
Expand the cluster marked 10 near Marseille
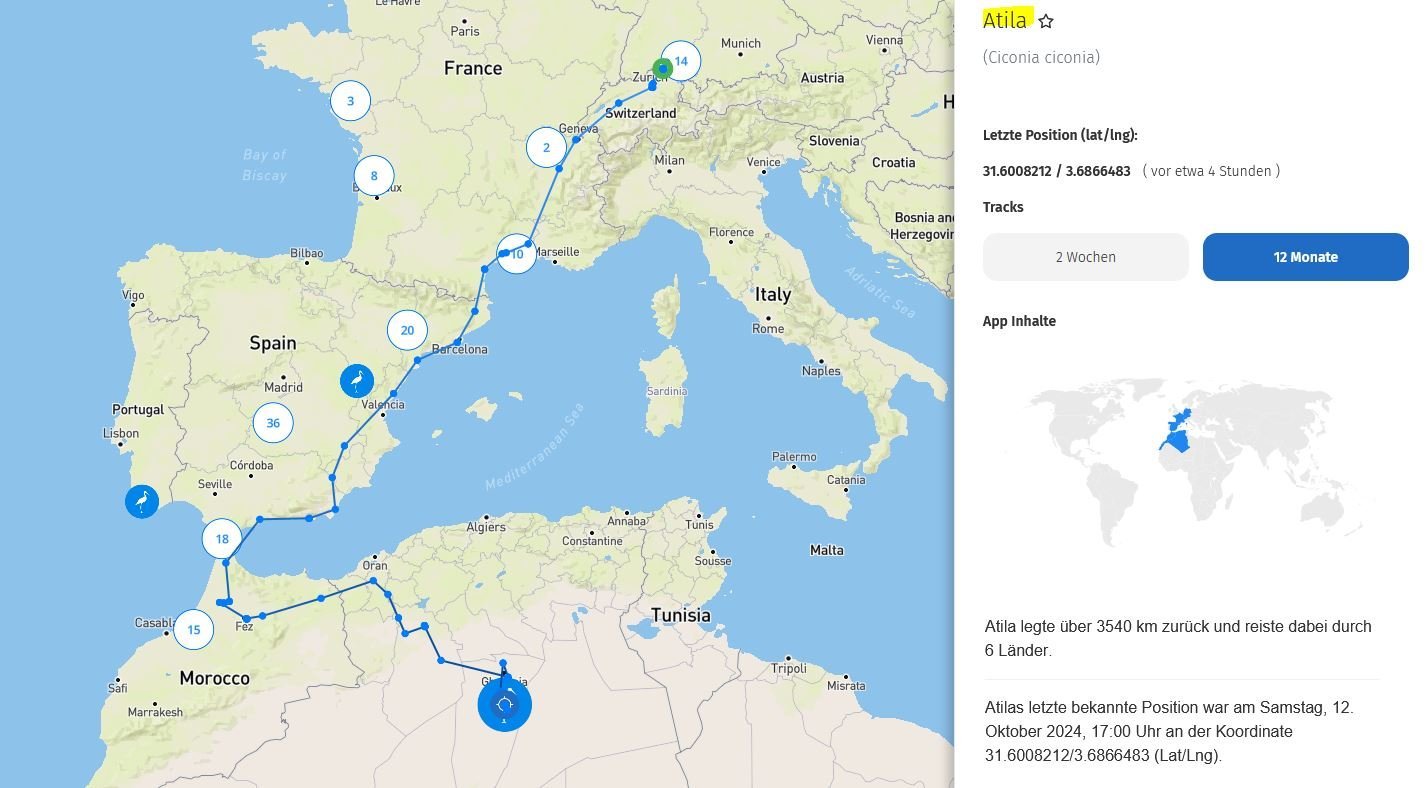(x=517, y=254)
